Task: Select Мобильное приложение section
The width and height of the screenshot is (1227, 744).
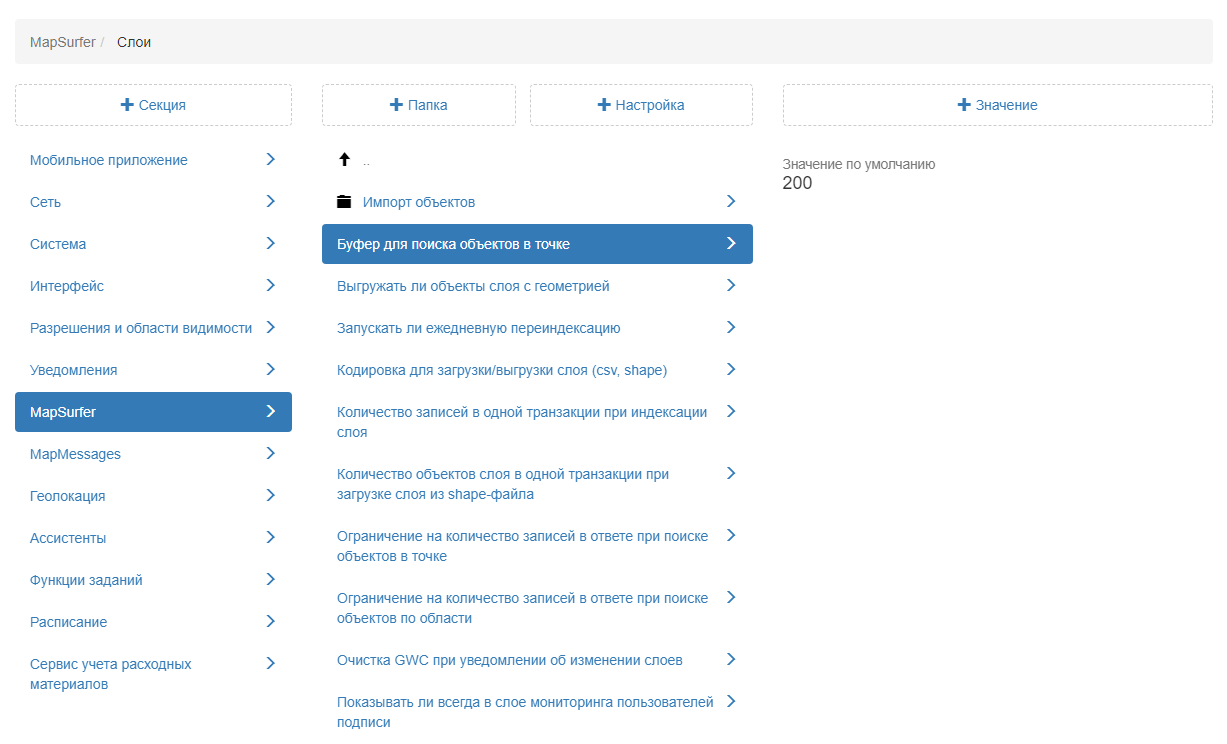Action: [x=153, y=160]
